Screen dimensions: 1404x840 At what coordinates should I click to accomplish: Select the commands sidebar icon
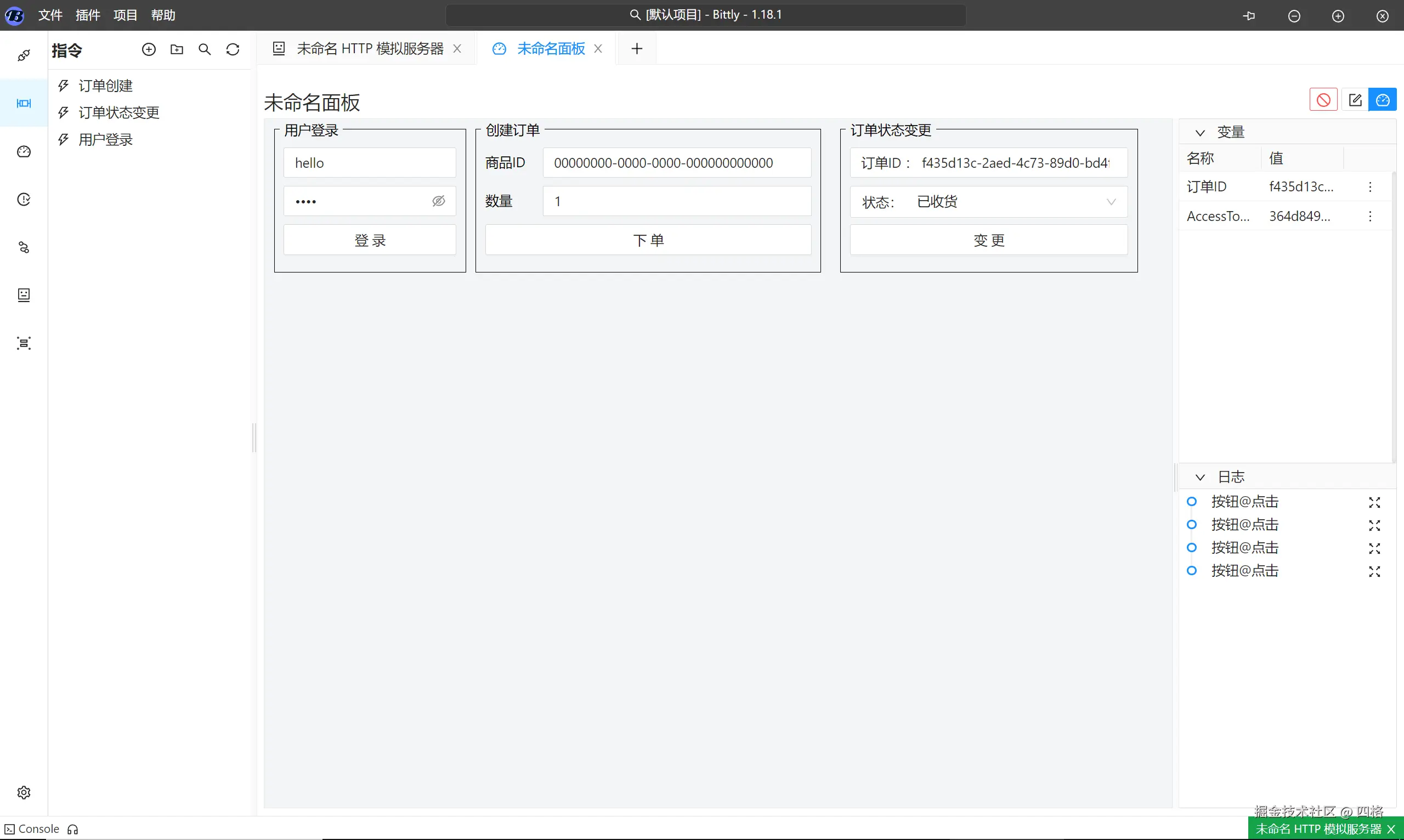(x=24, y=103)
